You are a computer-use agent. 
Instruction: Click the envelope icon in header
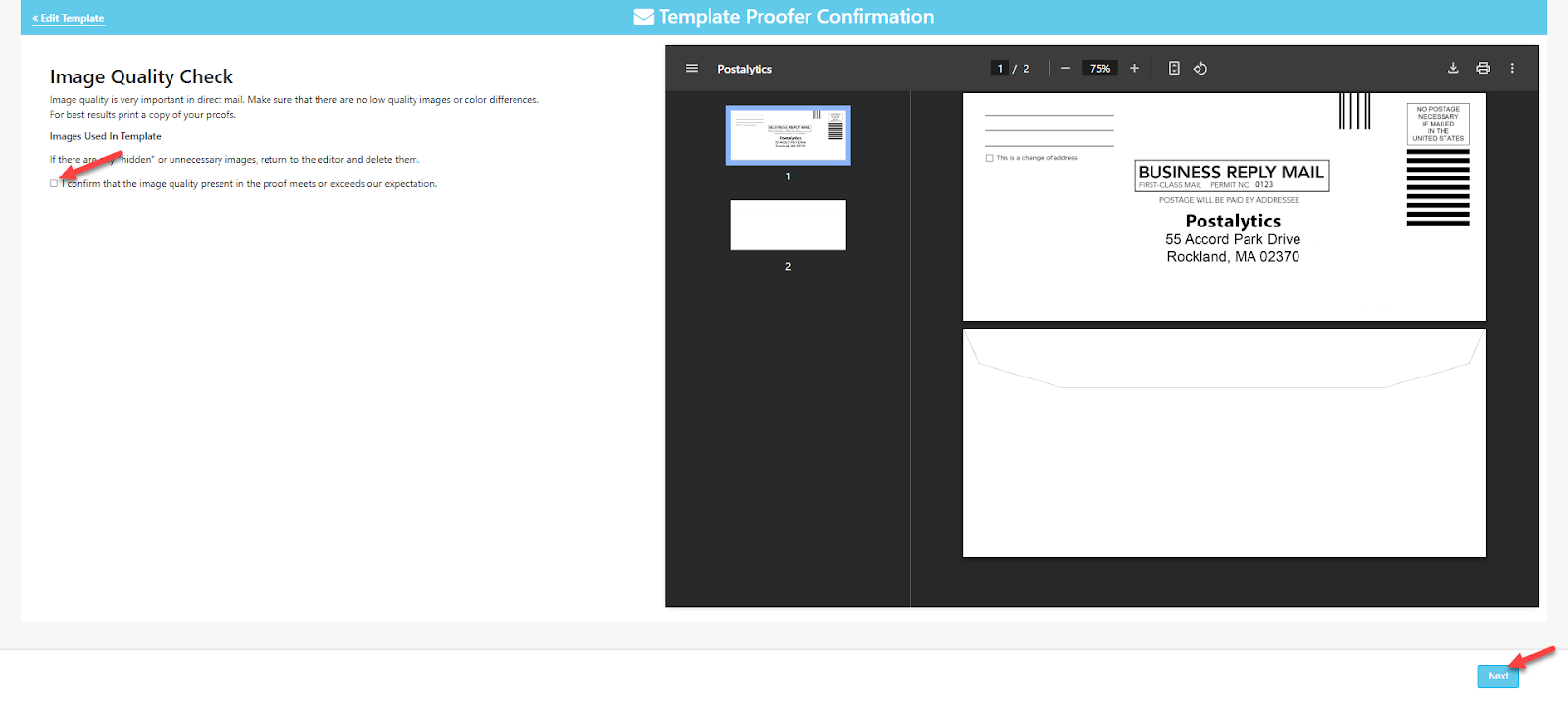pyautogui.click(x=644, y=17)
